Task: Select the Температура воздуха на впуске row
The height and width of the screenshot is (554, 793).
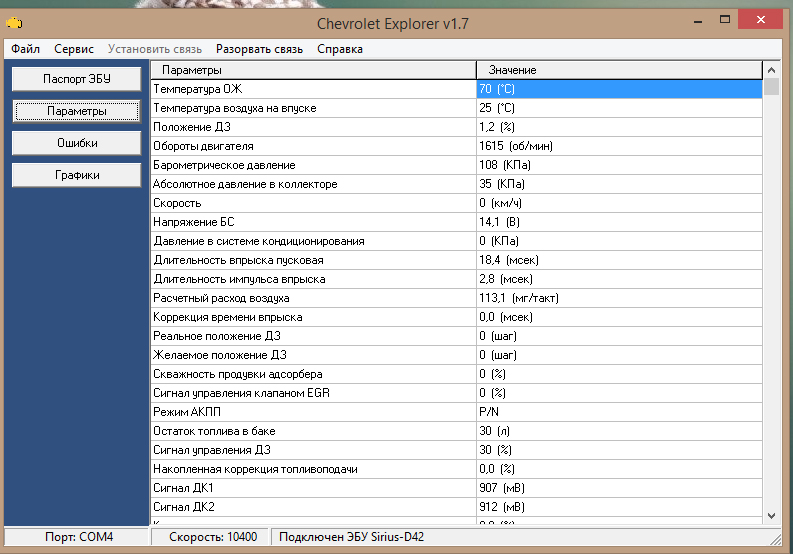Action: (457, 108)
